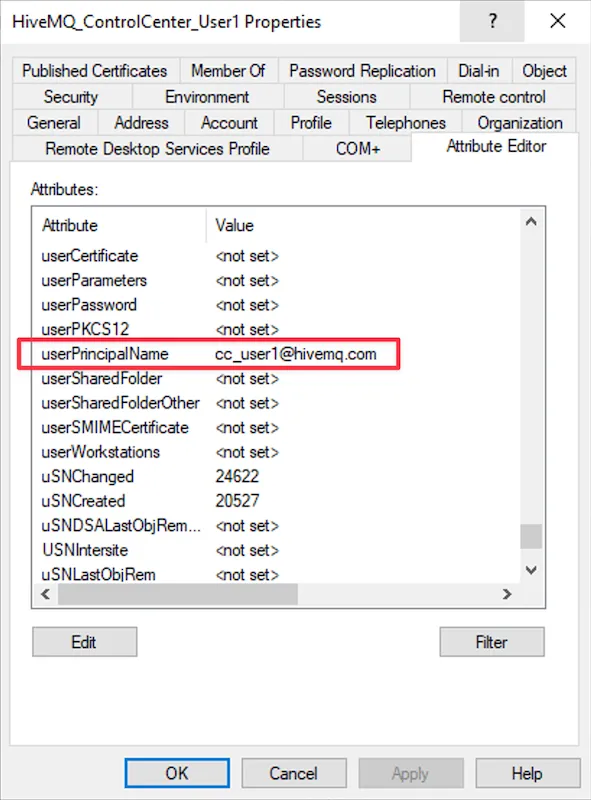
Task: Select the userCertificate attribute row
Action: pos(276,256)
